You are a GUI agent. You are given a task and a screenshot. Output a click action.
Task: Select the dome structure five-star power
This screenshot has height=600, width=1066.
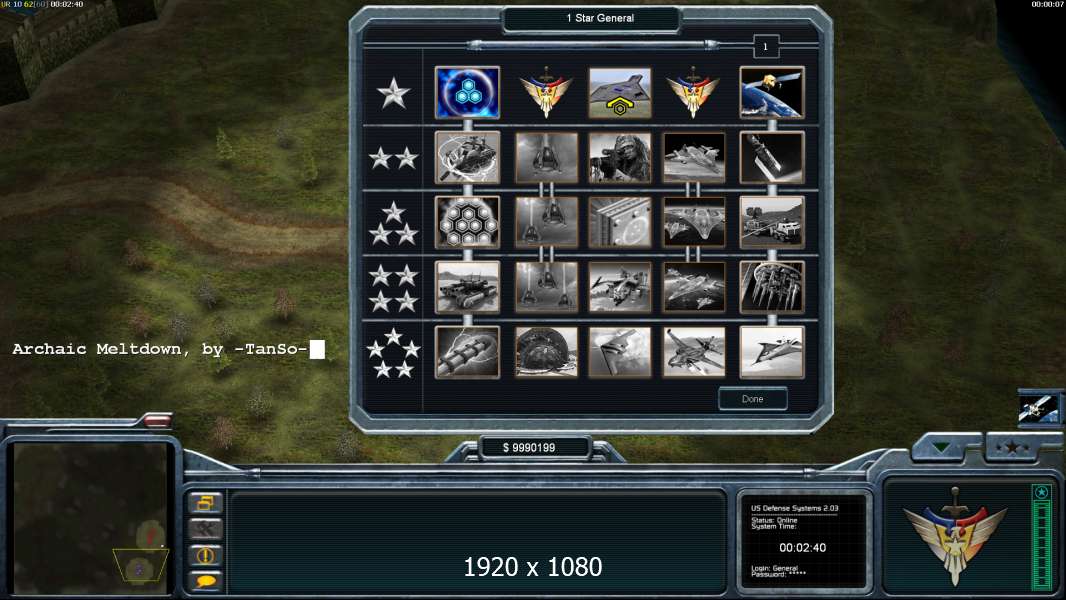pyautogui.click(x=546, y=353)
